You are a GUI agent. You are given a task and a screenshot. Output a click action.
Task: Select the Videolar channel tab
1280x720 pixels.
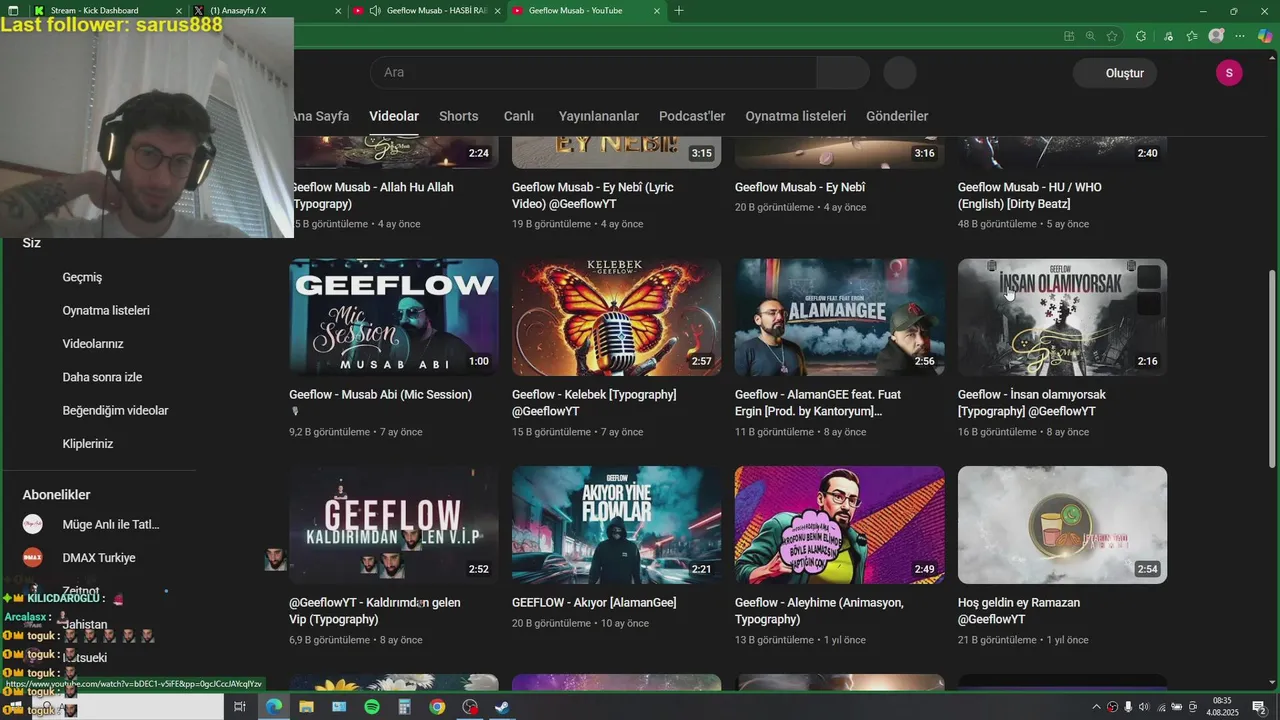(394, 116)
